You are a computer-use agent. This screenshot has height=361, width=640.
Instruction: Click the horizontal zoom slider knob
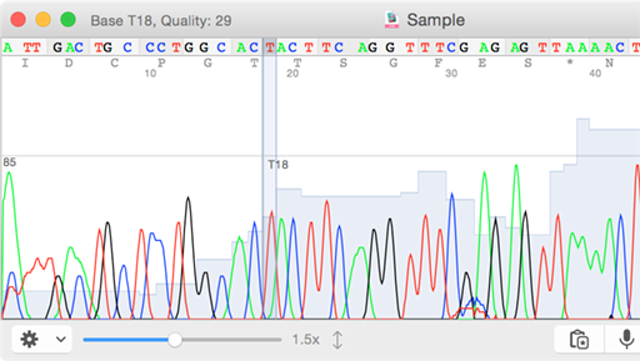[175, 339]
